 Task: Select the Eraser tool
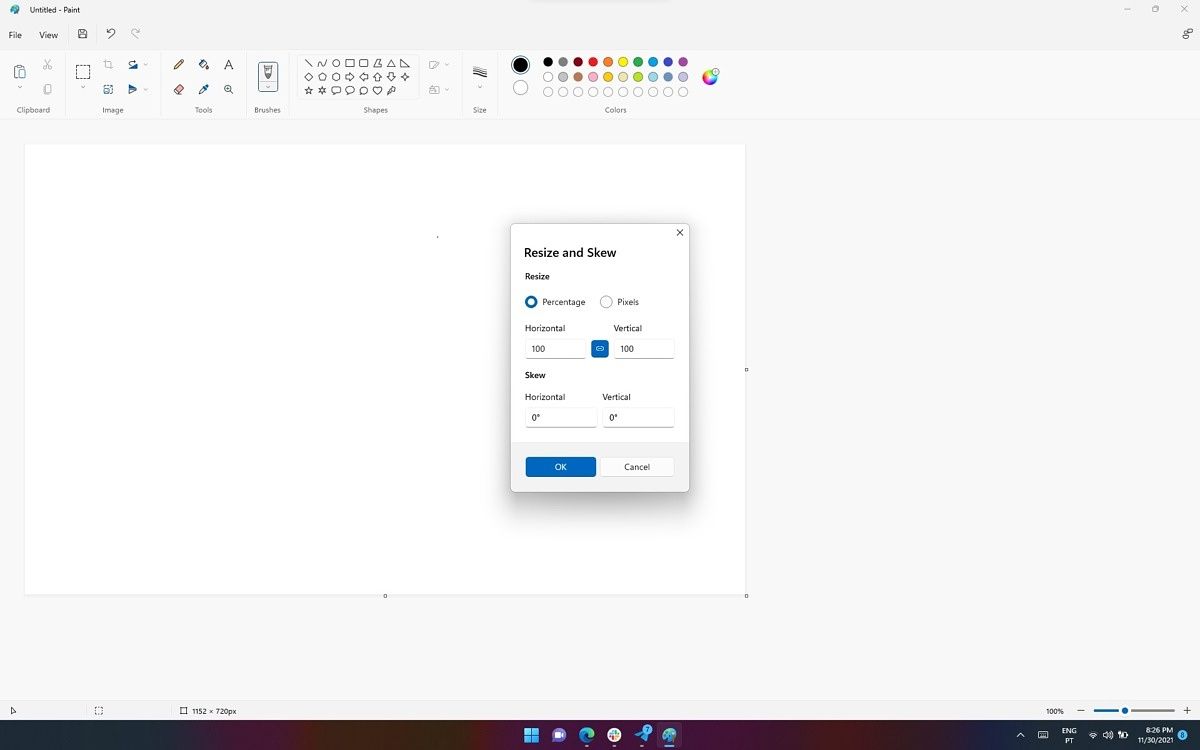(x=178, y=89)
